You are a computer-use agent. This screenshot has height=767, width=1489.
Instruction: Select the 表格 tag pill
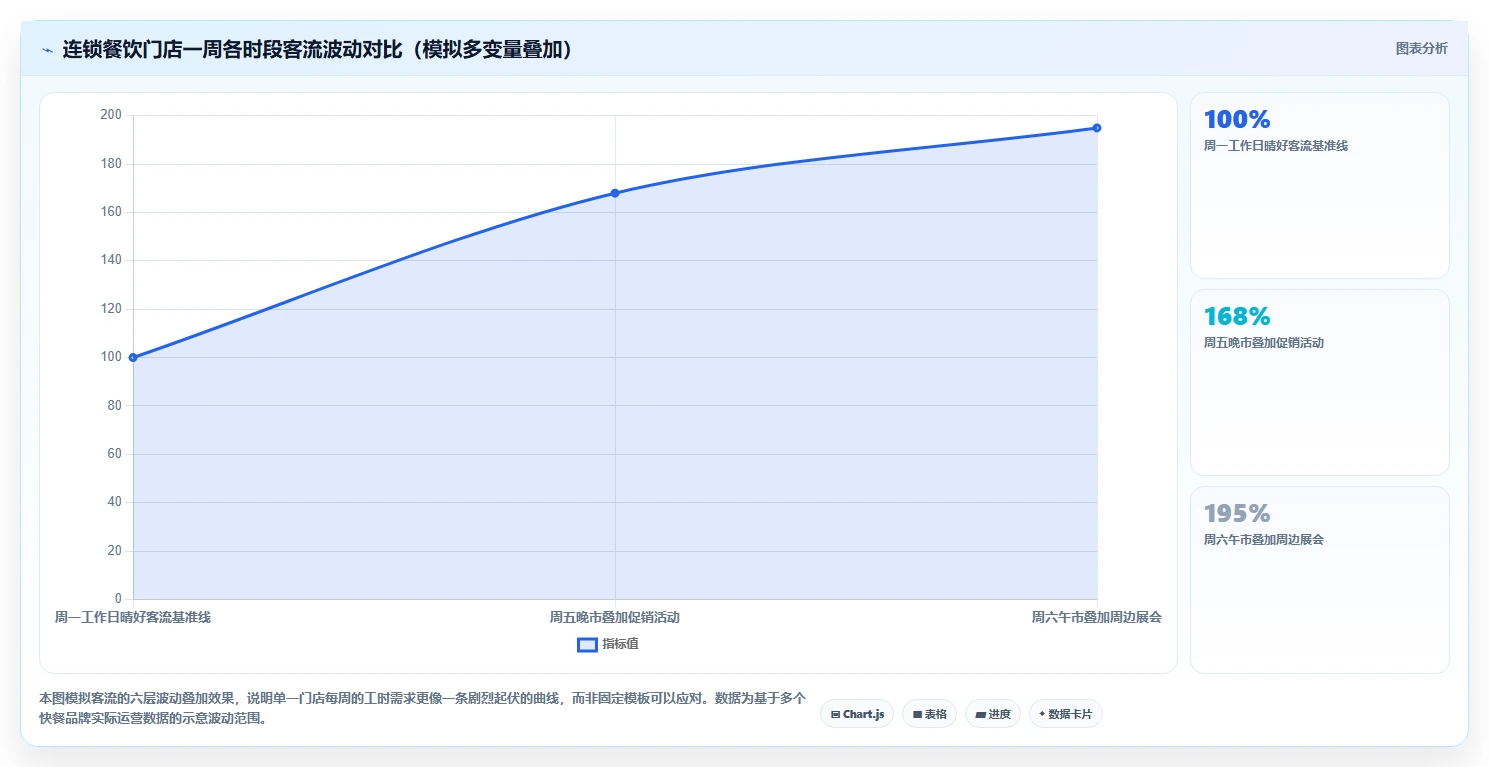pos(929,714)
